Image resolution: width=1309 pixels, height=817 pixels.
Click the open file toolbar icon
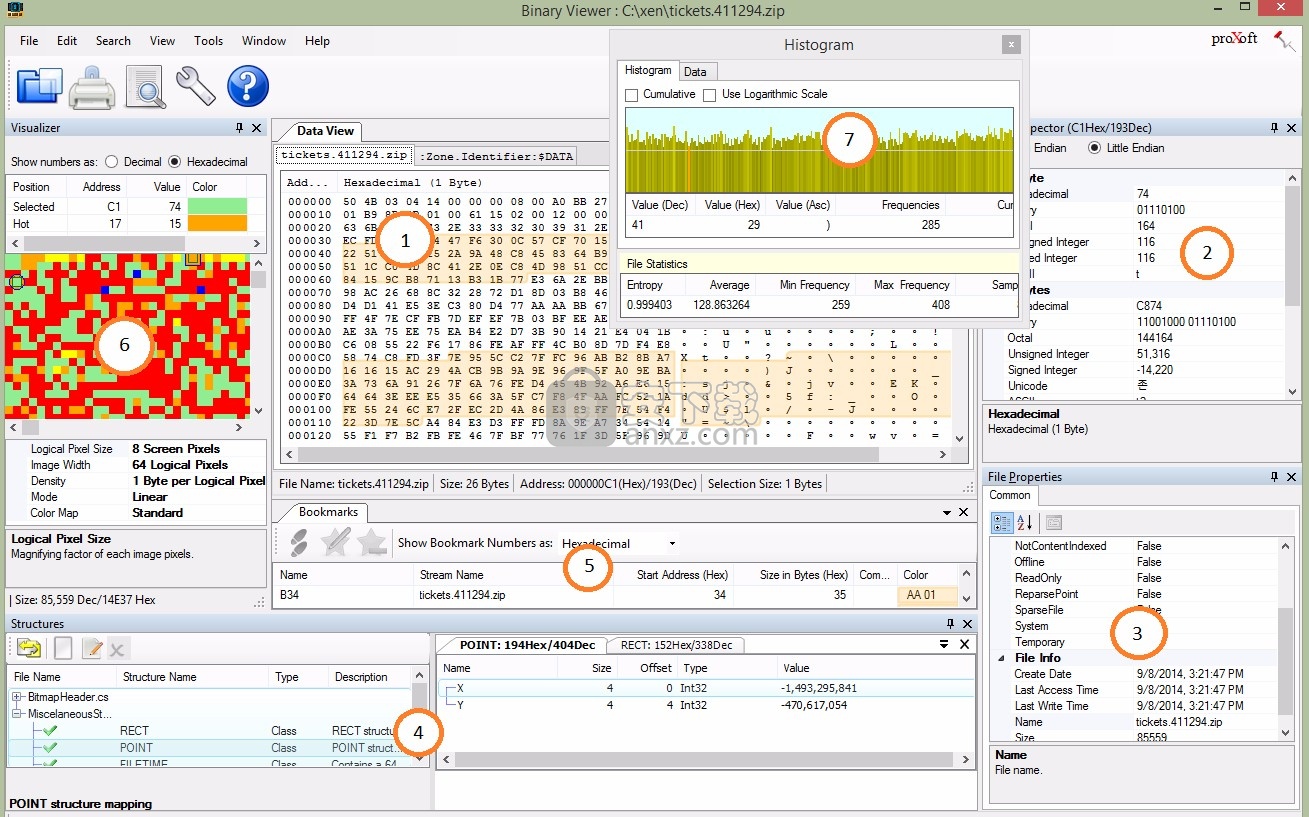pos(39,85)
